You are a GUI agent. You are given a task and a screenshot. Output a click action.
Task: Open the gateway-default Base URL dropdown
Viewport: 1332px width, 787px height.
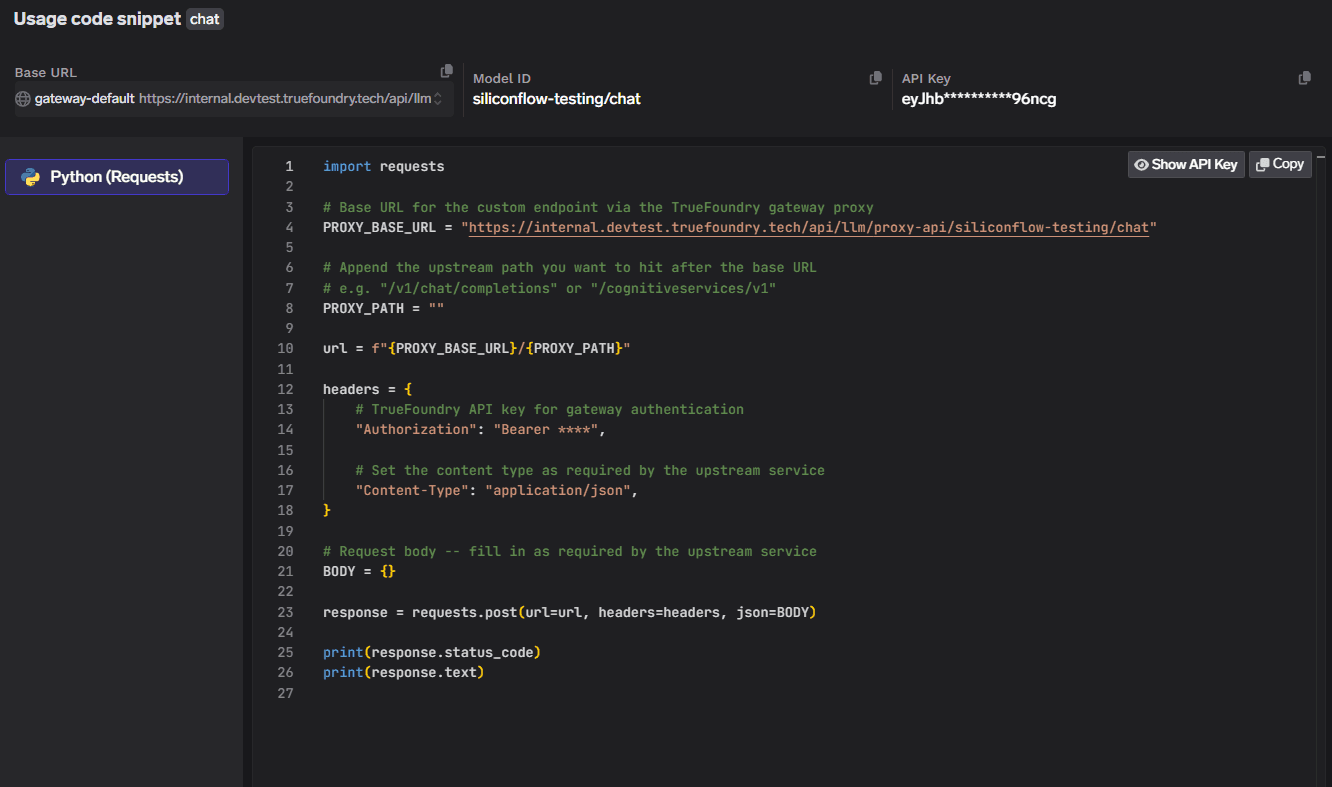click(234, 99)
